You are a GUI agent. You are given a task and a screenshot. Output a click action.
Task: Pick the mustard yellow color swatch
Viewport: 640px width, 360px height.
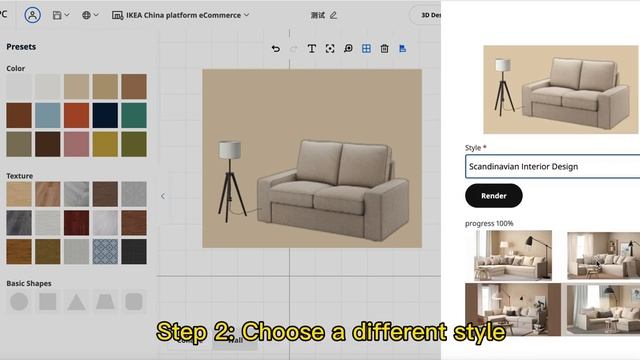[x=105, y=144]
